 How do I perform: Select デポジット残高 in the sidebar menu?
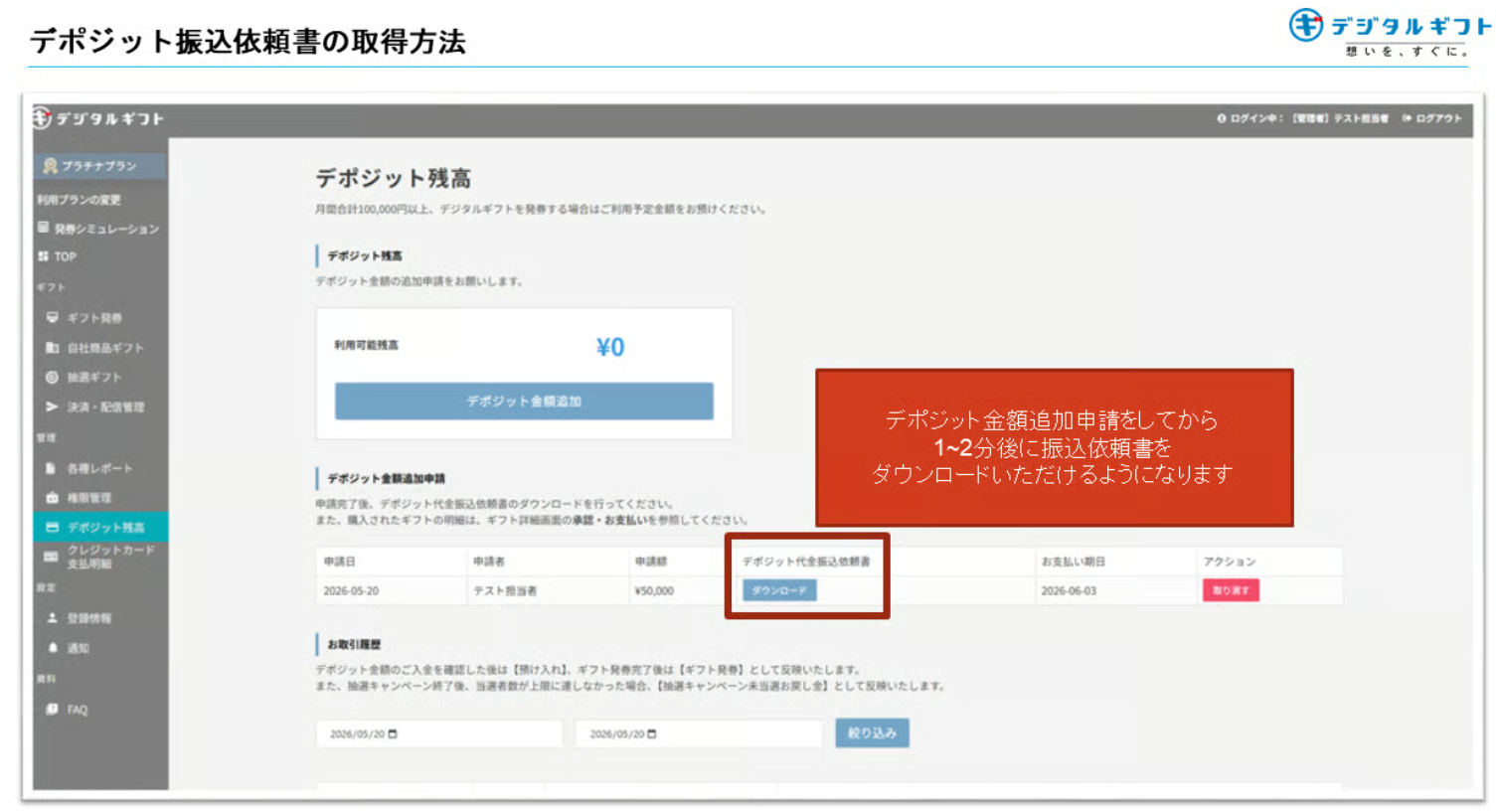click(100, 527)
